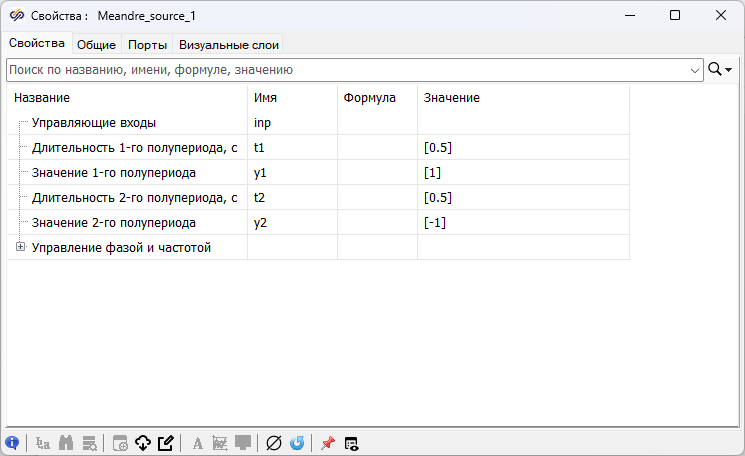This screenshot has width=745, height=456.
Task: Click the letter A font icon
Action: (197, 443)
